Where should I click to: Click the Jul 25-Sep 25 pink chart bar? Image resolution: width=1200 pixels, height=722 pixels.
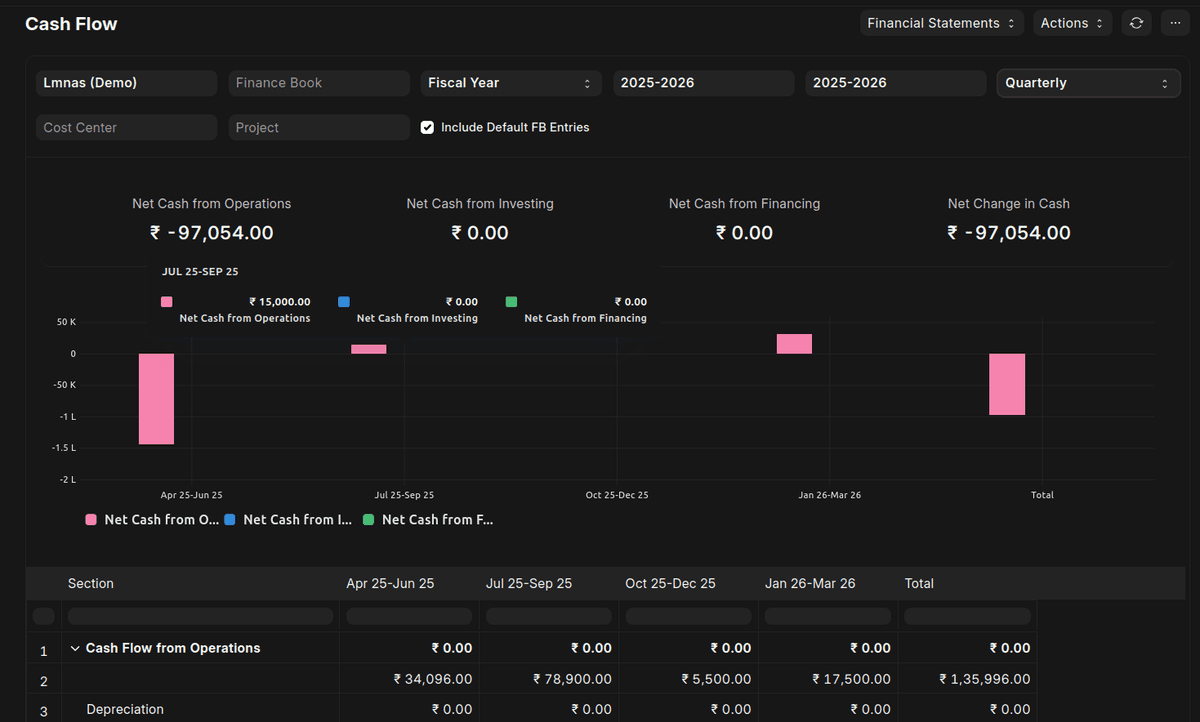coord(369,349)
